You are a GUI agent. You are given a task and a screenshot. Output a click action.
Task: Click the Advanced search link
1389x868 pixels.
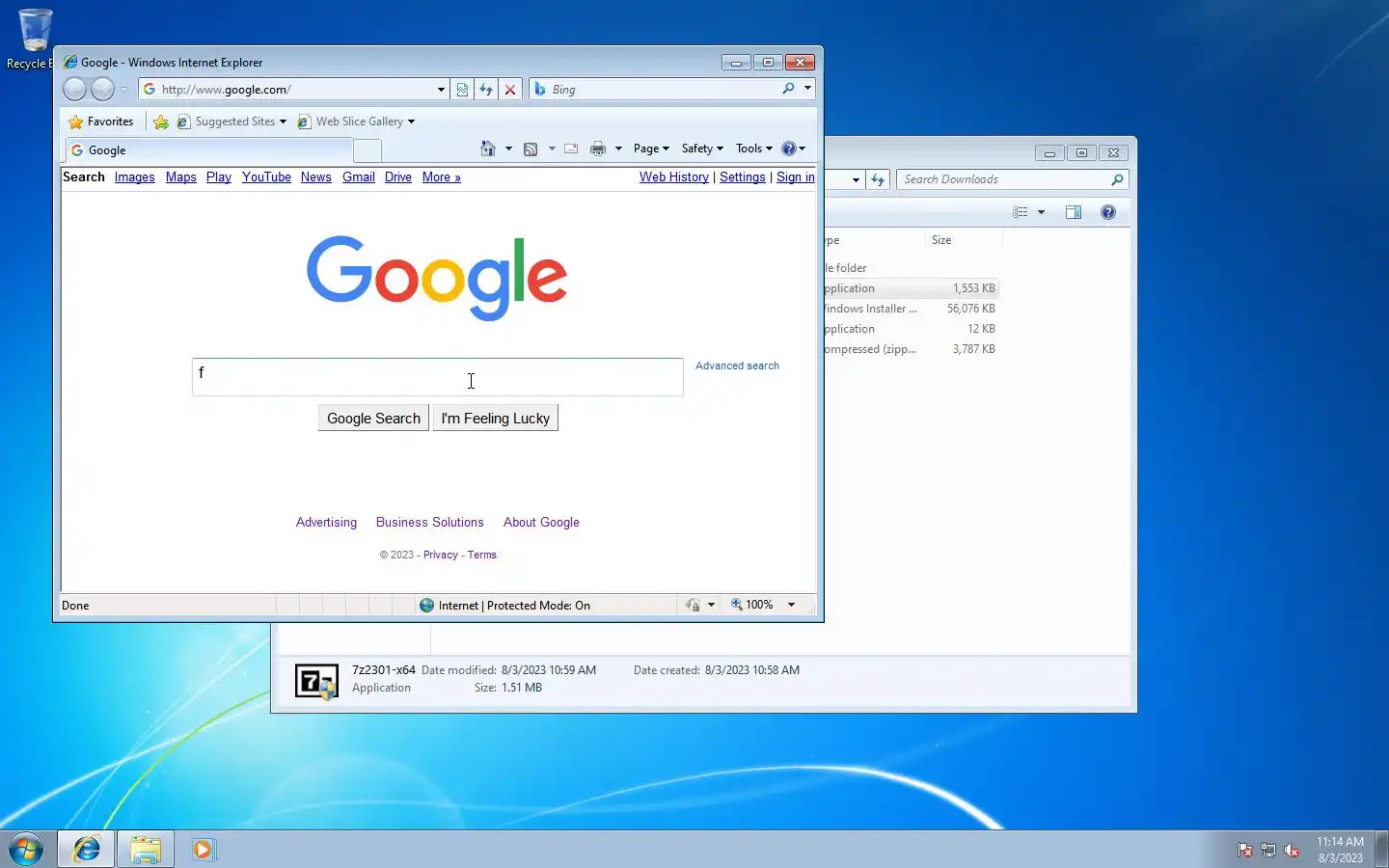tap(737, 366)
